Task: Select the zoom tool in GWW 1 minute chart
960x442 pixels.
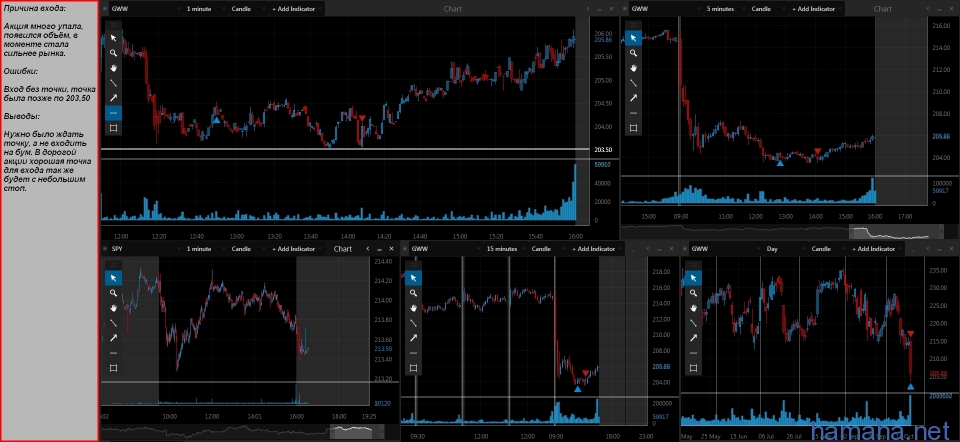Action: coord(113,53)
